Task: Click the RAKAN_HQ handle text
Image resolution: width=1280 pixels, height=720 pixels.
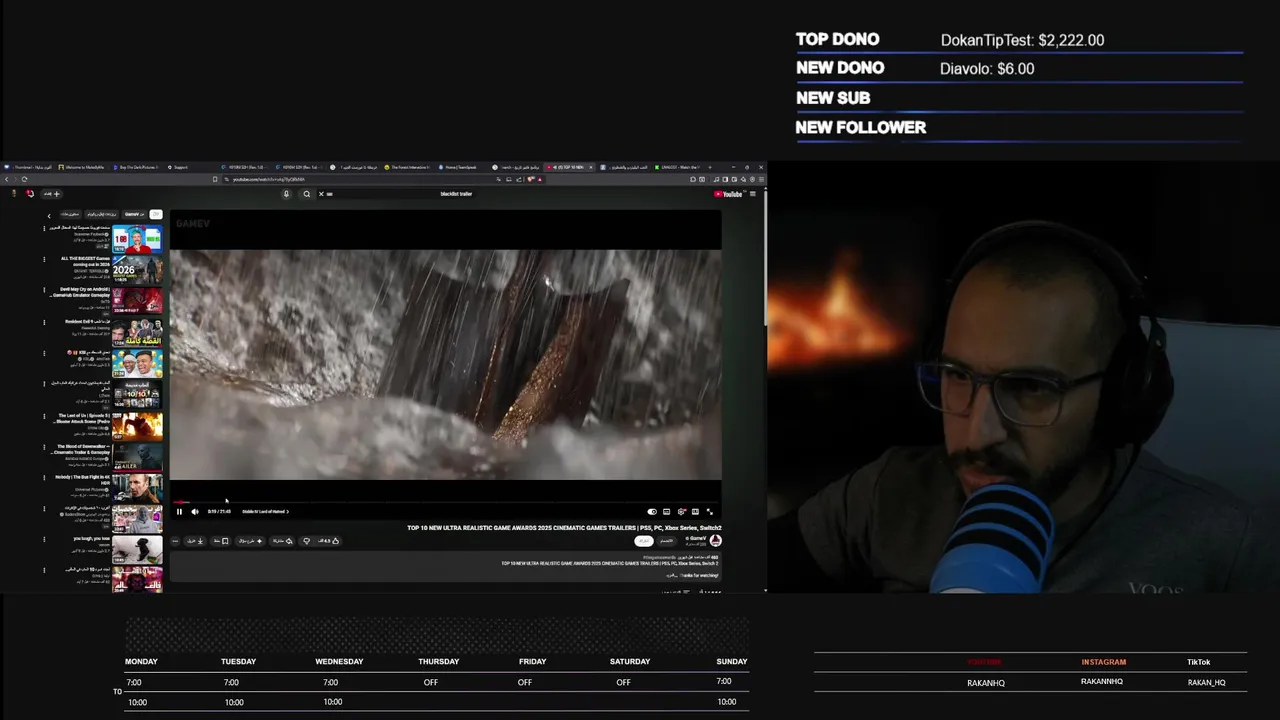Action: [1206, 683]
